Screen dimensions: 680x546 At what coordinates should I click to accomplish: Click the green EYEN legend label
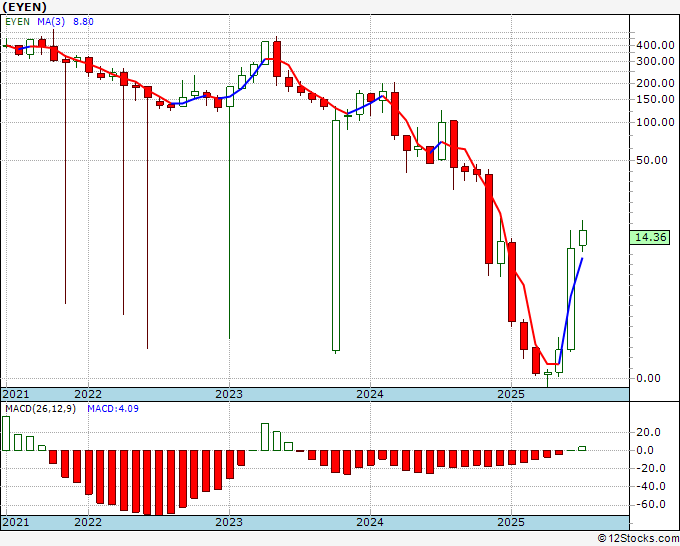click(18, 22)
